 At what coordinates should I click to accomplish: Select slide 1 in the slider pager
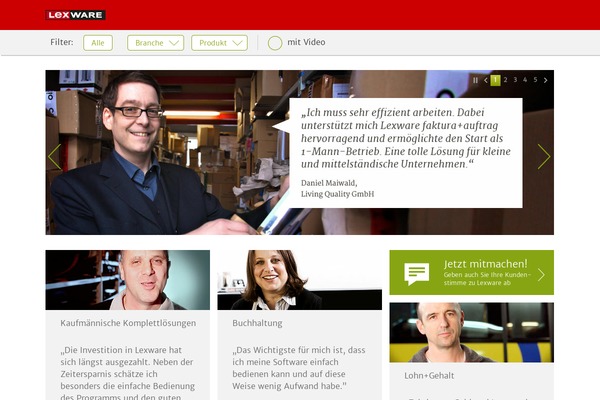click(496, 80)
